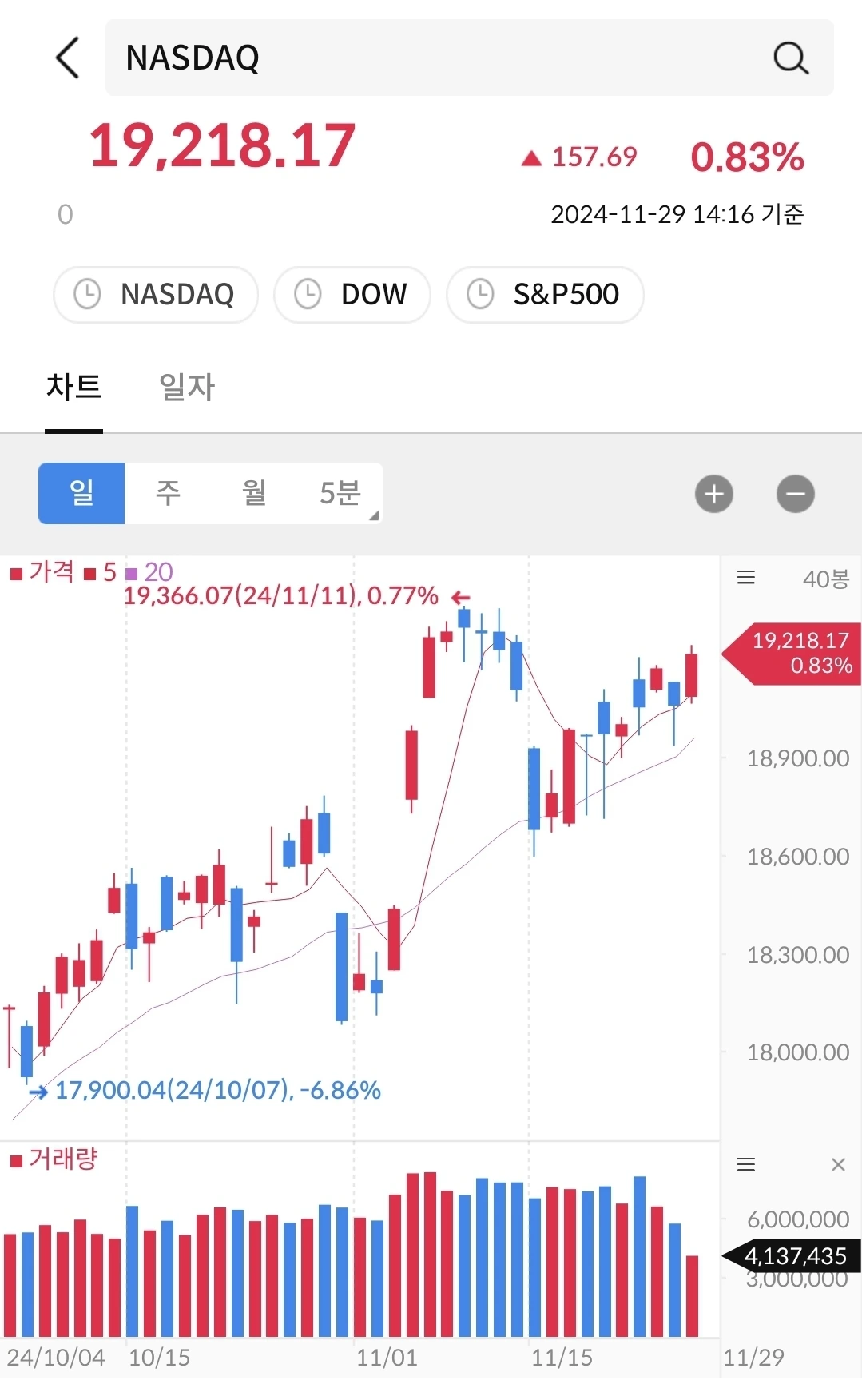This screenshot has height=1400, width=862.
Task: Select the DOW recent index chip
Action: pyautogui.click(x=352, y=295)
